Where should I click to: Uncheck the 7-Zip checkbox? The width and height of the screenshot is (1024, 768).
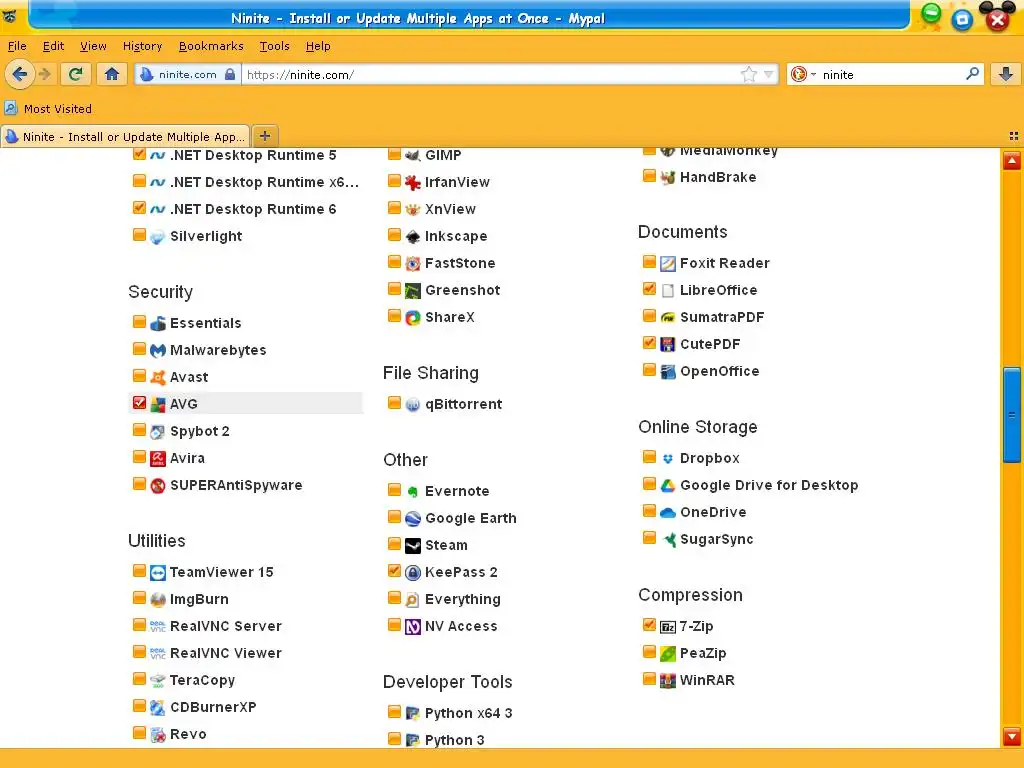coord(649,625)
